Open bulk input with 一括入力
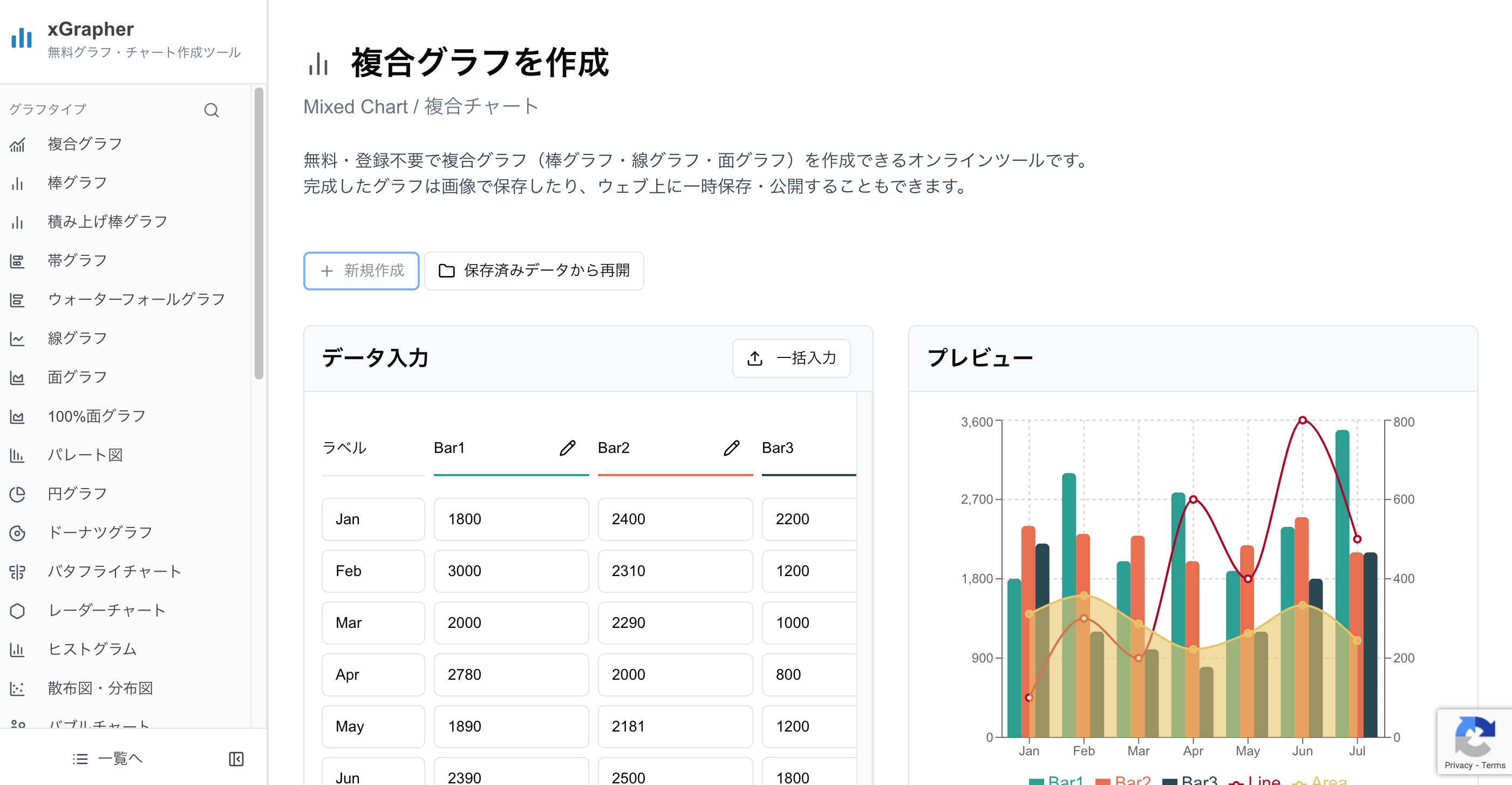The width and height of the screenshot is (1512, 785). click(x=791, y=358)
